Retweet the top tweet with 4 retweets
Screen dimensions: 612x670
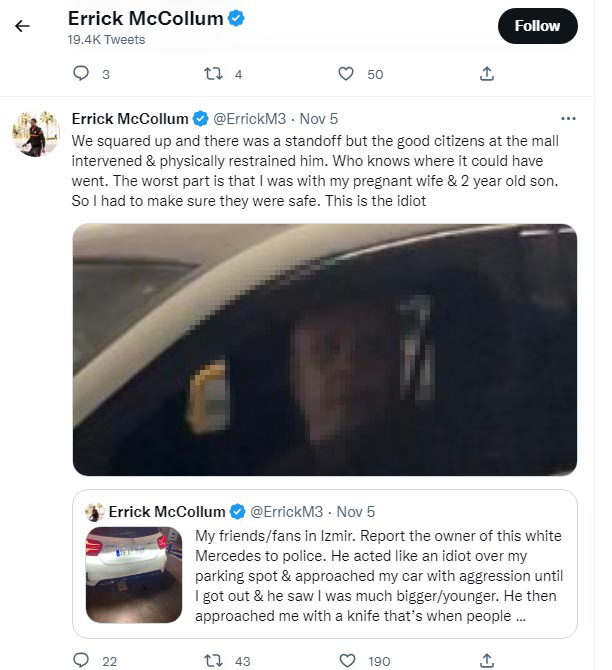211,73
